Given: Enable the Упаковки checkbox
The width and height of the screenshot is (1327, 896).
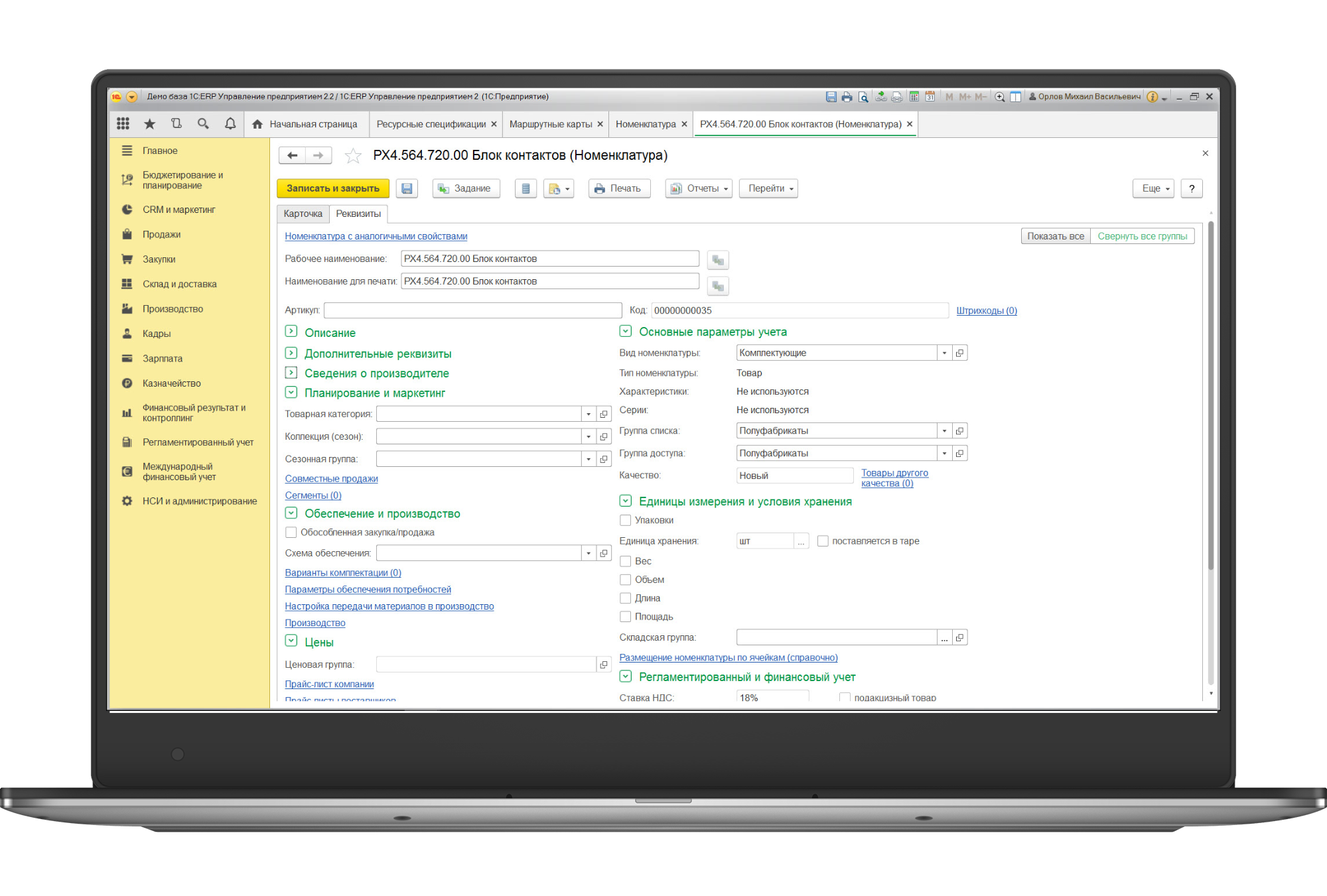Looking at the screenshot, I should pos(625,520).
